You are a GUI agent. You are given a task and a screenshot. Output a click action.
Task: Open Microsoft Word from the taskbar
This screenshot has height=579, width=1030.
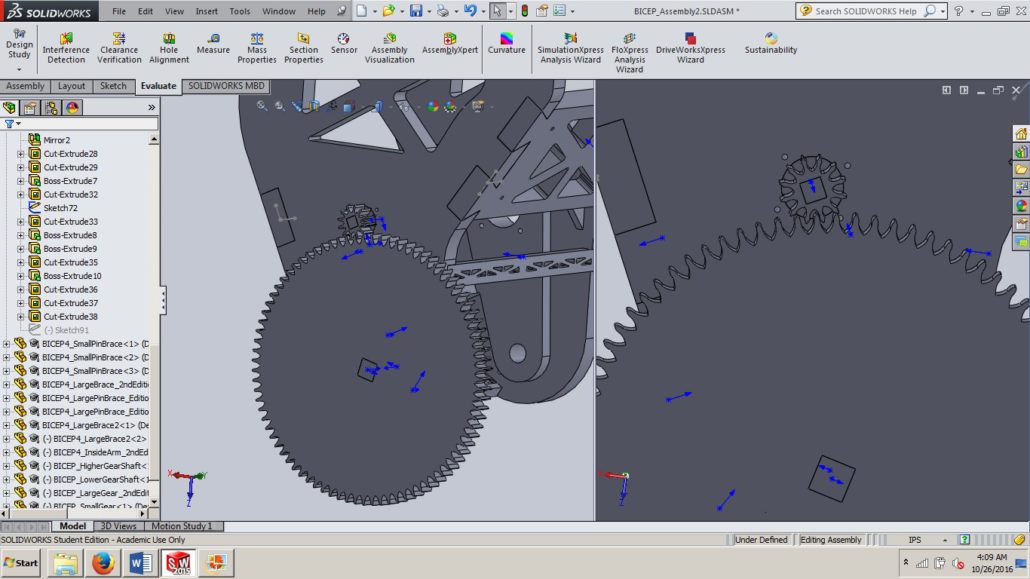click(139, 563)
